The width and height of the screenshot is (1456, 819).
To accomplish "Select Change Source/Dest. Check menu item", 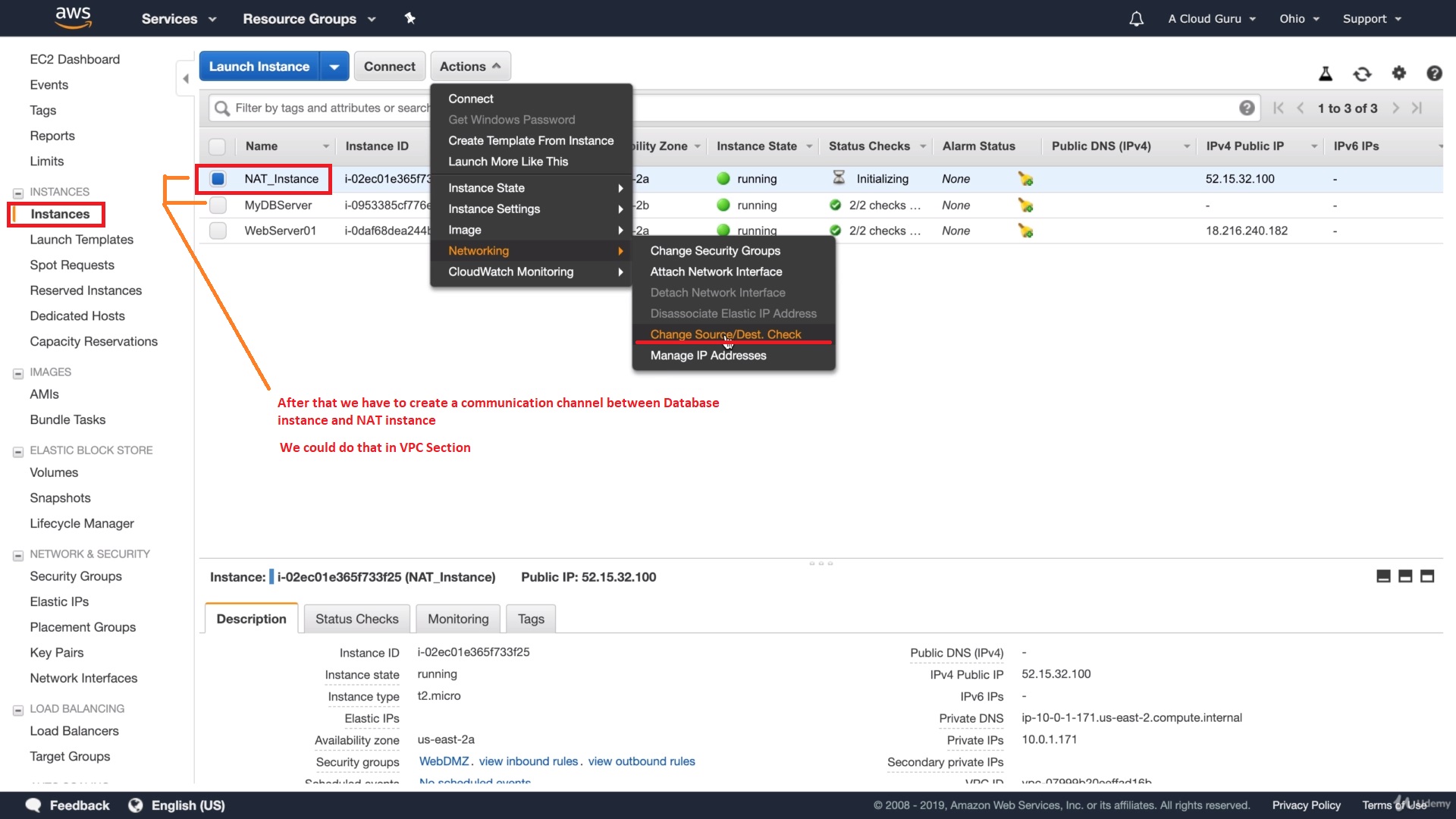I will [x=725, y=334].
